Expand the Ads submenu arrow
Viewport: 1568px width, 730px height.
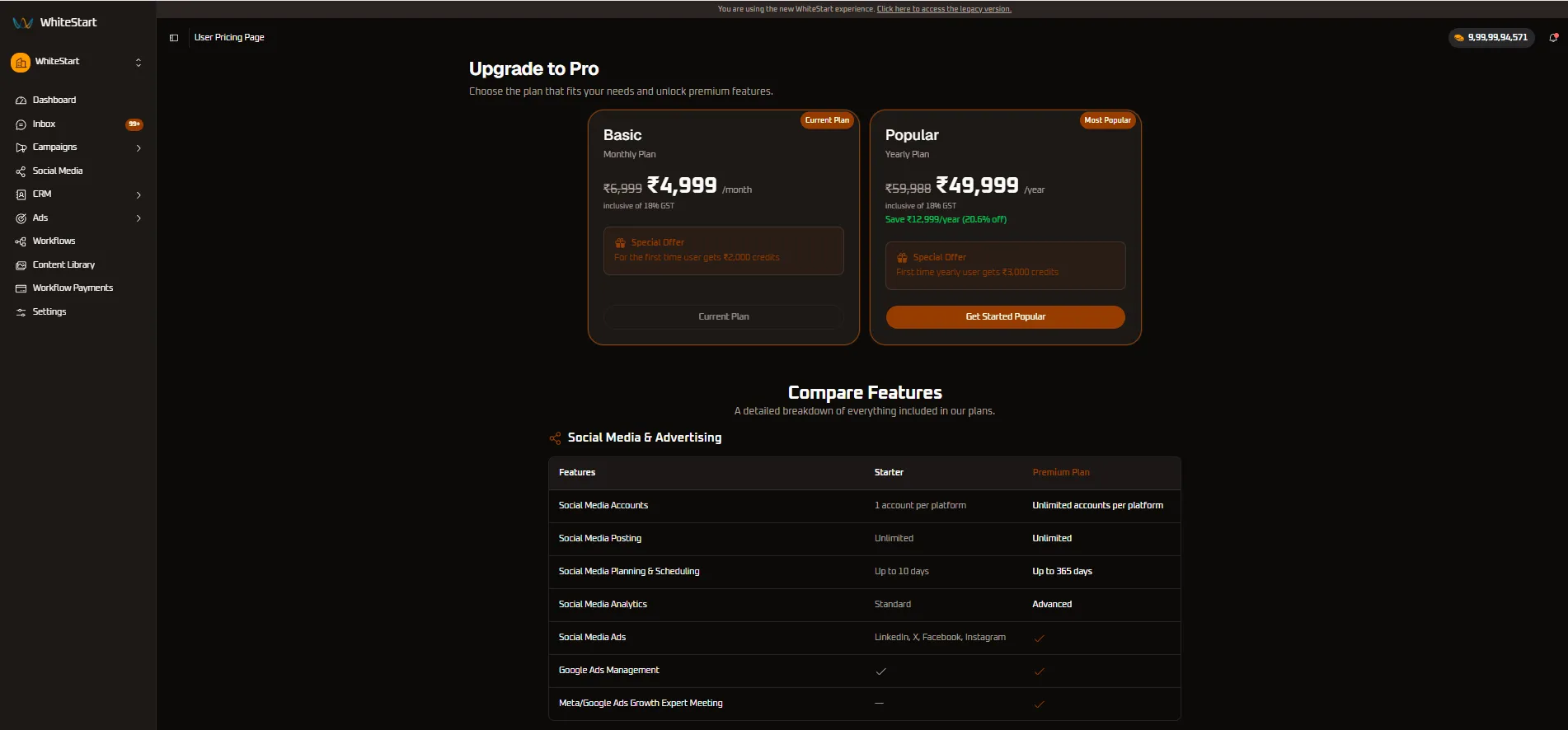pyautogui.click(x=138, y=218)
